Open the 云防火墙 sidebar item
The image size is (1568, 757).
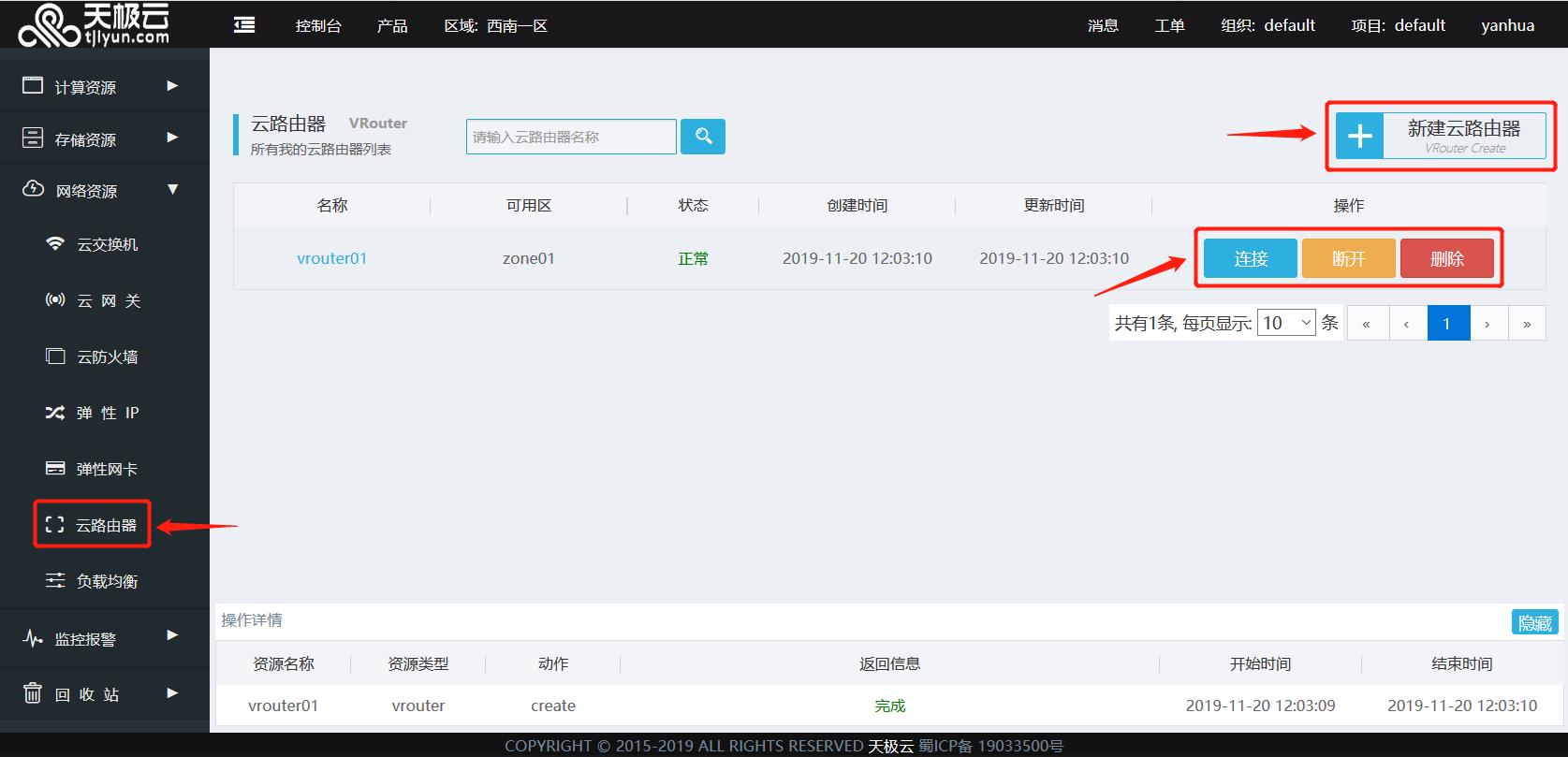106,357
